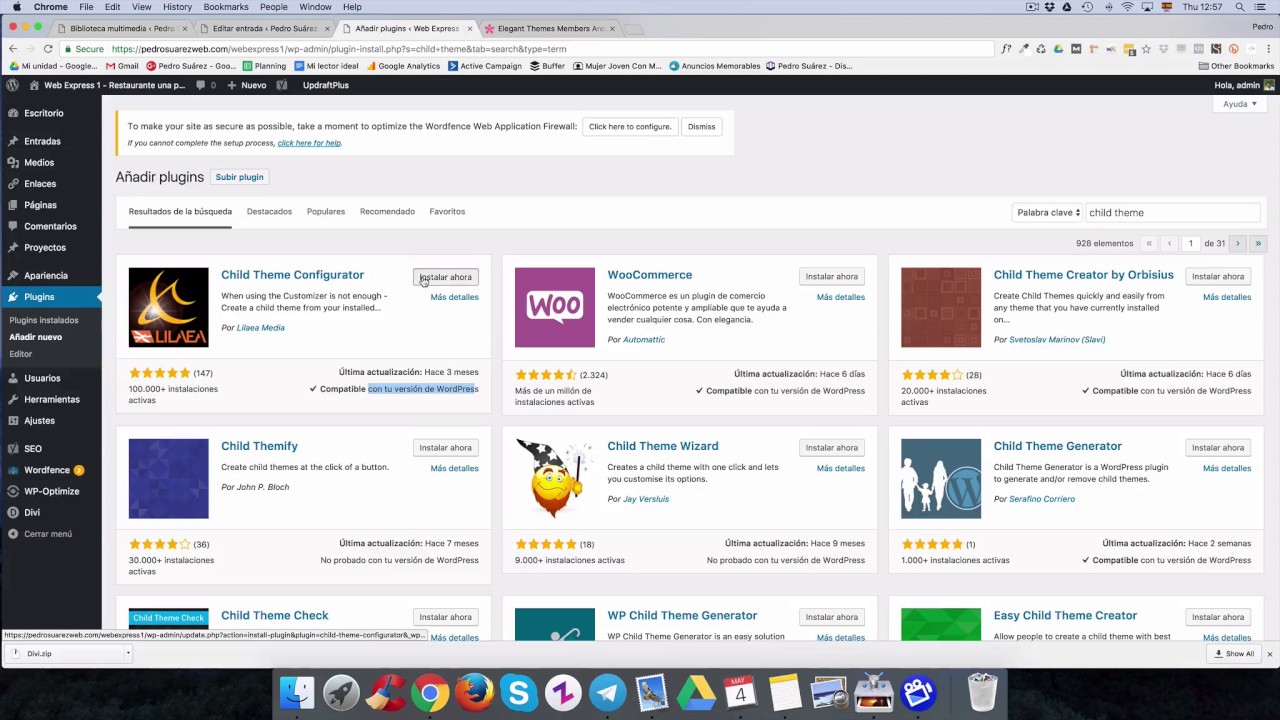Open Plugins instalados submenu item
Screen dimensions: 1280x720
(x=44, y=320)
